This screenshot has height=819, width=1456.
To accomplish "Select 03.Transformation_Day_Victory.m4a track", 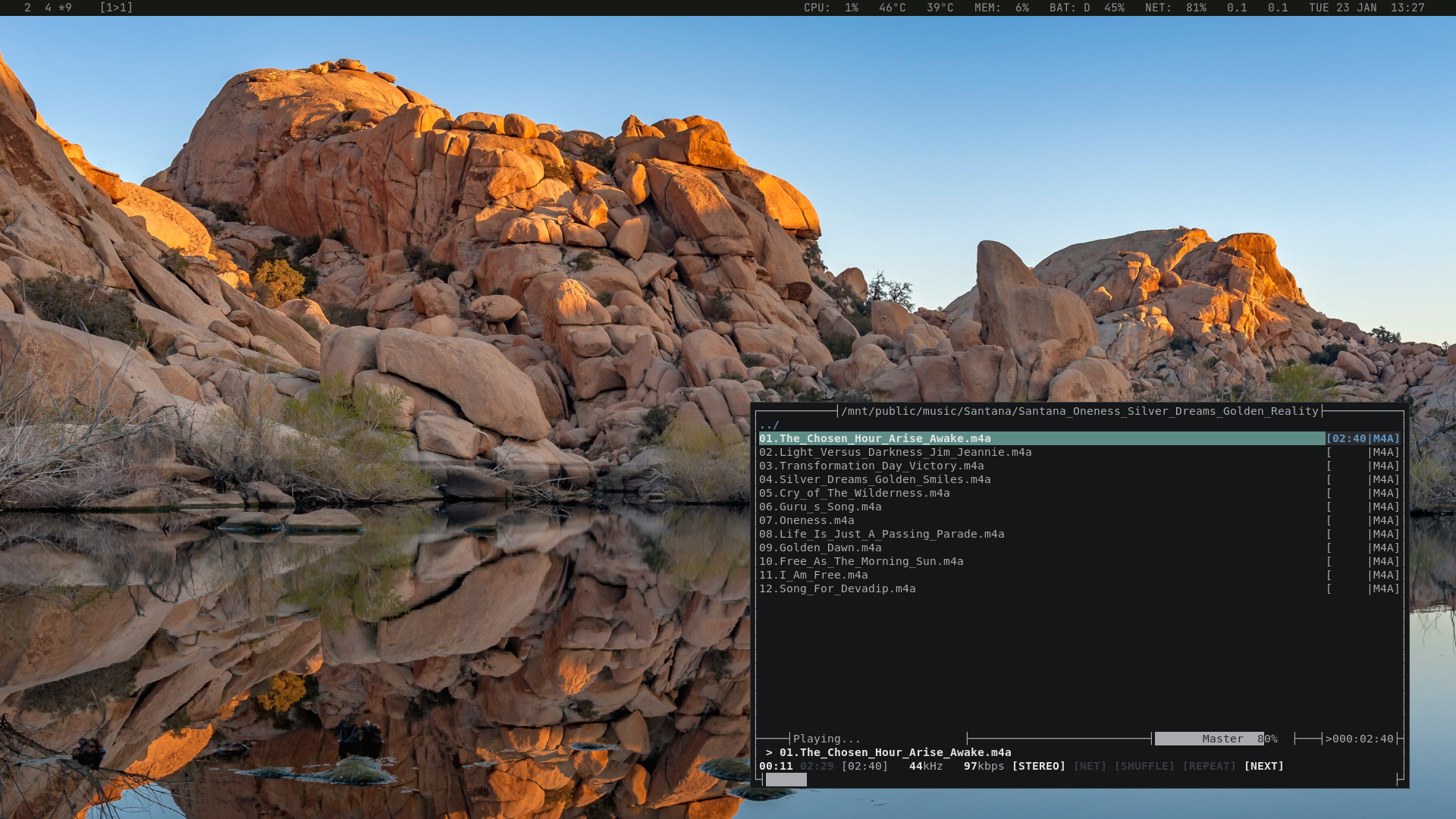I will click(871, 466).
